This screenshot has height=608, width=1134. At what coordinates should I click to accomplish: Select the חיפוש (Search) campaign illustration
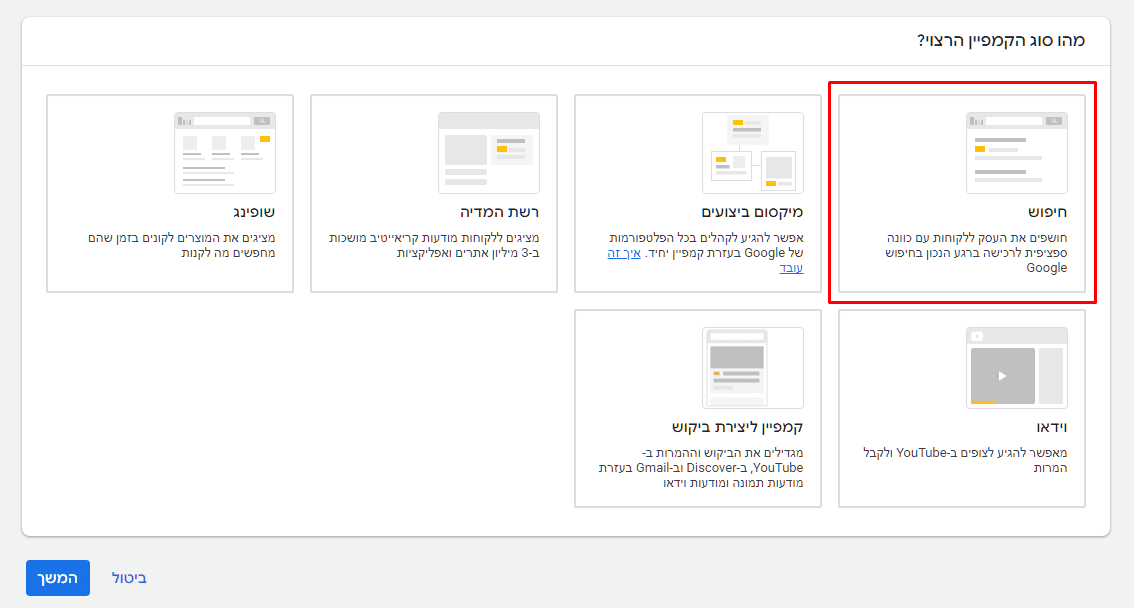[1016, 153]
